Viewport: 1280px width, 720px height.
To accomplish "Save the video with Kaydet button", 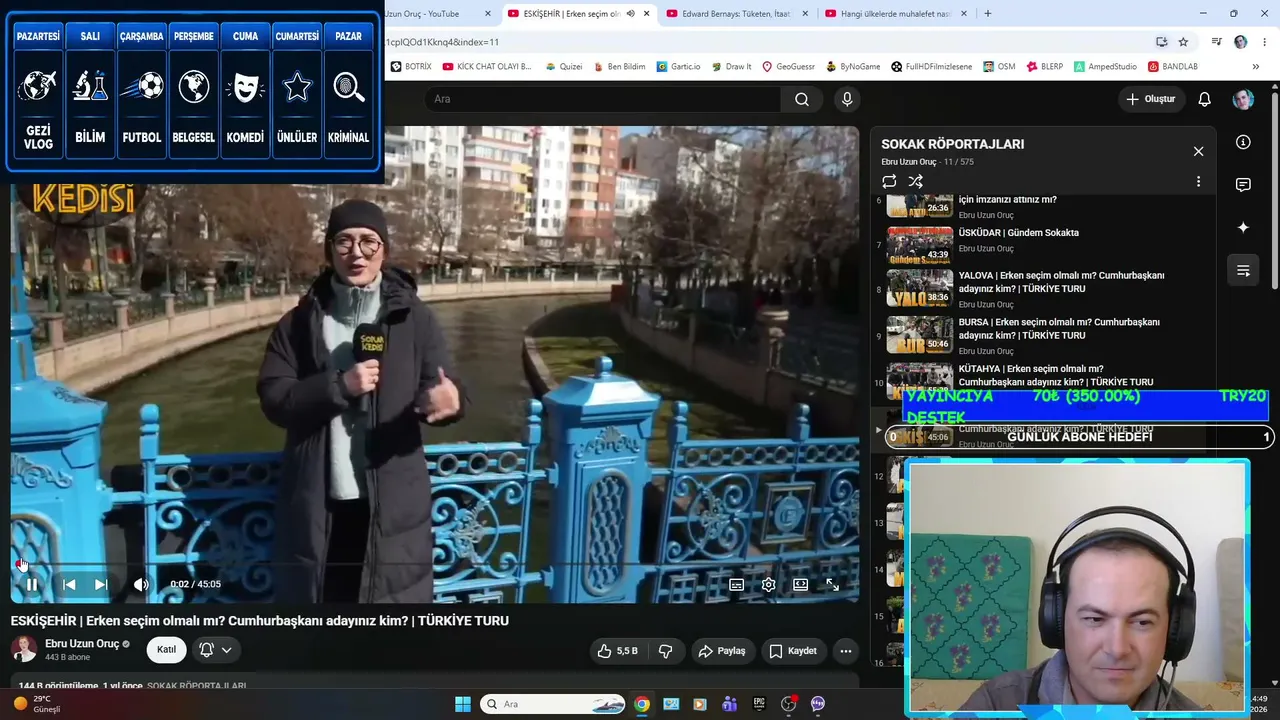I will (x=793, y=651).
